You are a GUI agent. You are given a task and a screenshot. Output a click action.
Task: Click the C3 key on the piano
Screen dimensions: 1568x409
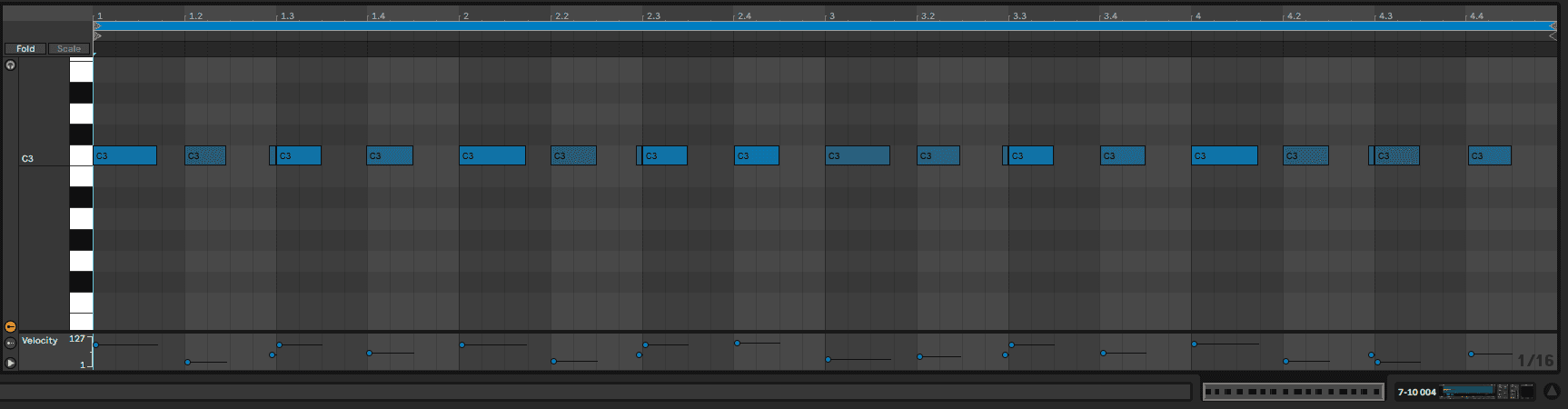tap(81, 155)
